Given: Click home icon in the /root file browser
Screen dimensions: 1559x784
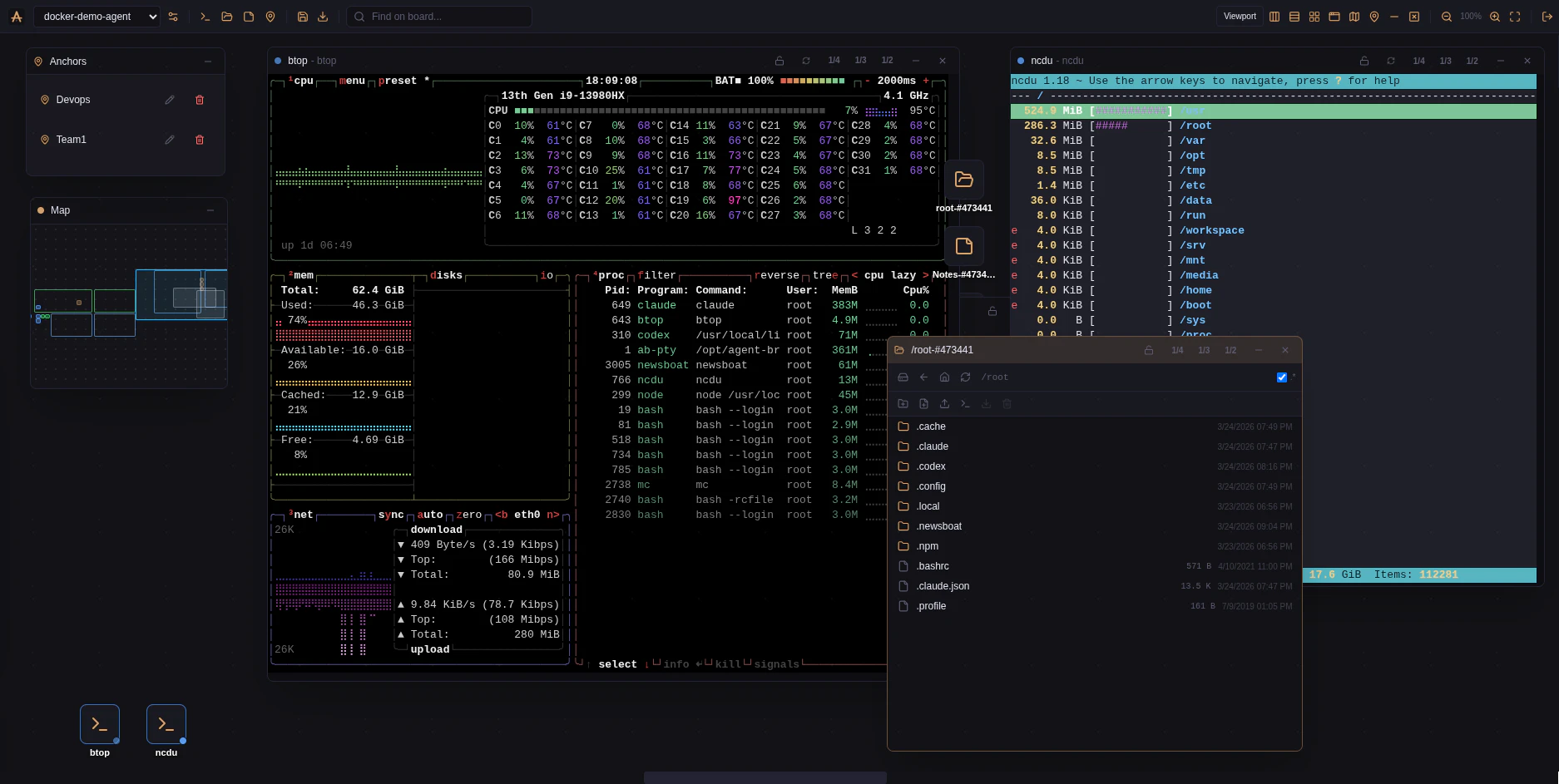Looking at the screenshot, I should pyautogui.click(x=944, y=377).
